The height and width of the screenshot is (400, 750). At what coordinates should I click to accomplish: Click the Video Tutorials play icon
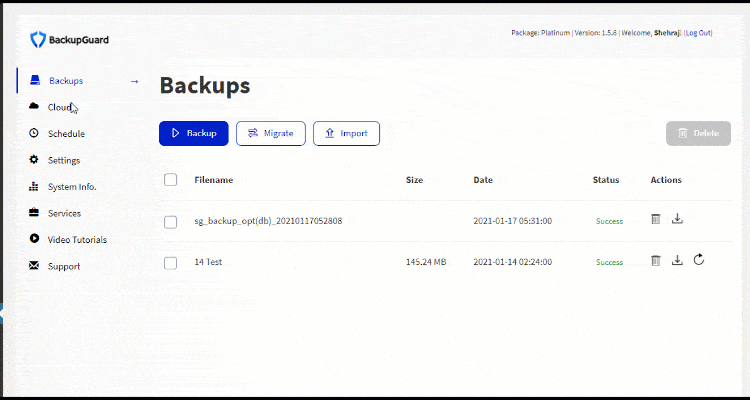[x=33, y=238]
